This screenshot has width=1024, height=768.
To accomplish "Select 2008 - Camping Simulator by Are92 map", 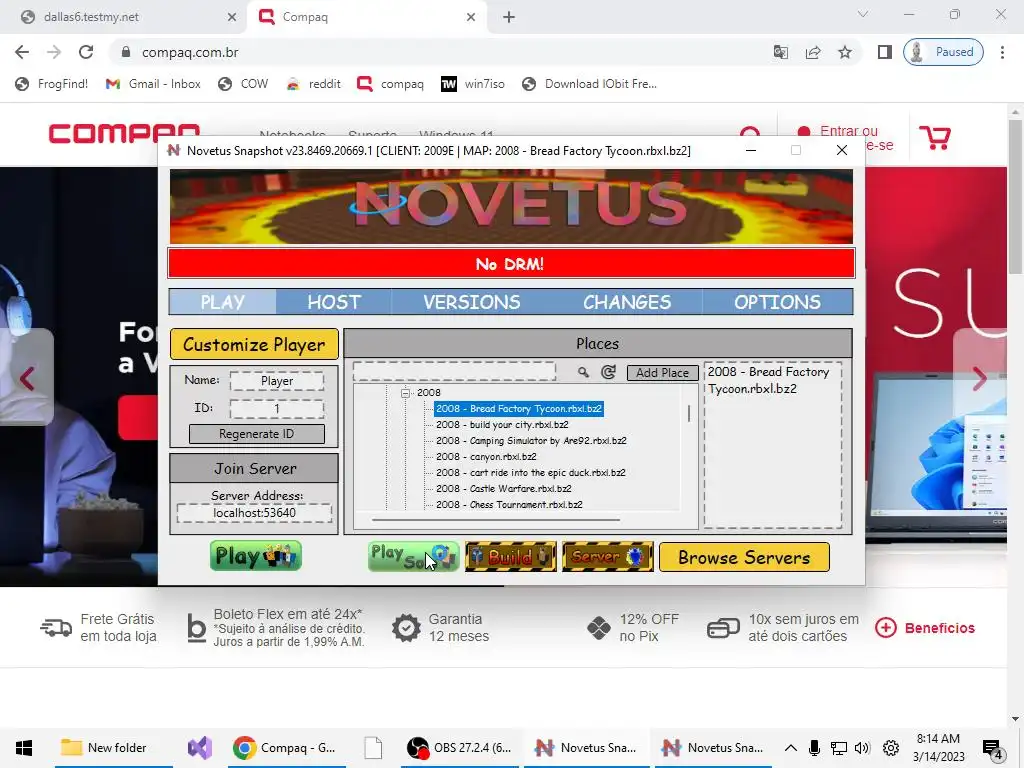I will [x=531, y=441].
